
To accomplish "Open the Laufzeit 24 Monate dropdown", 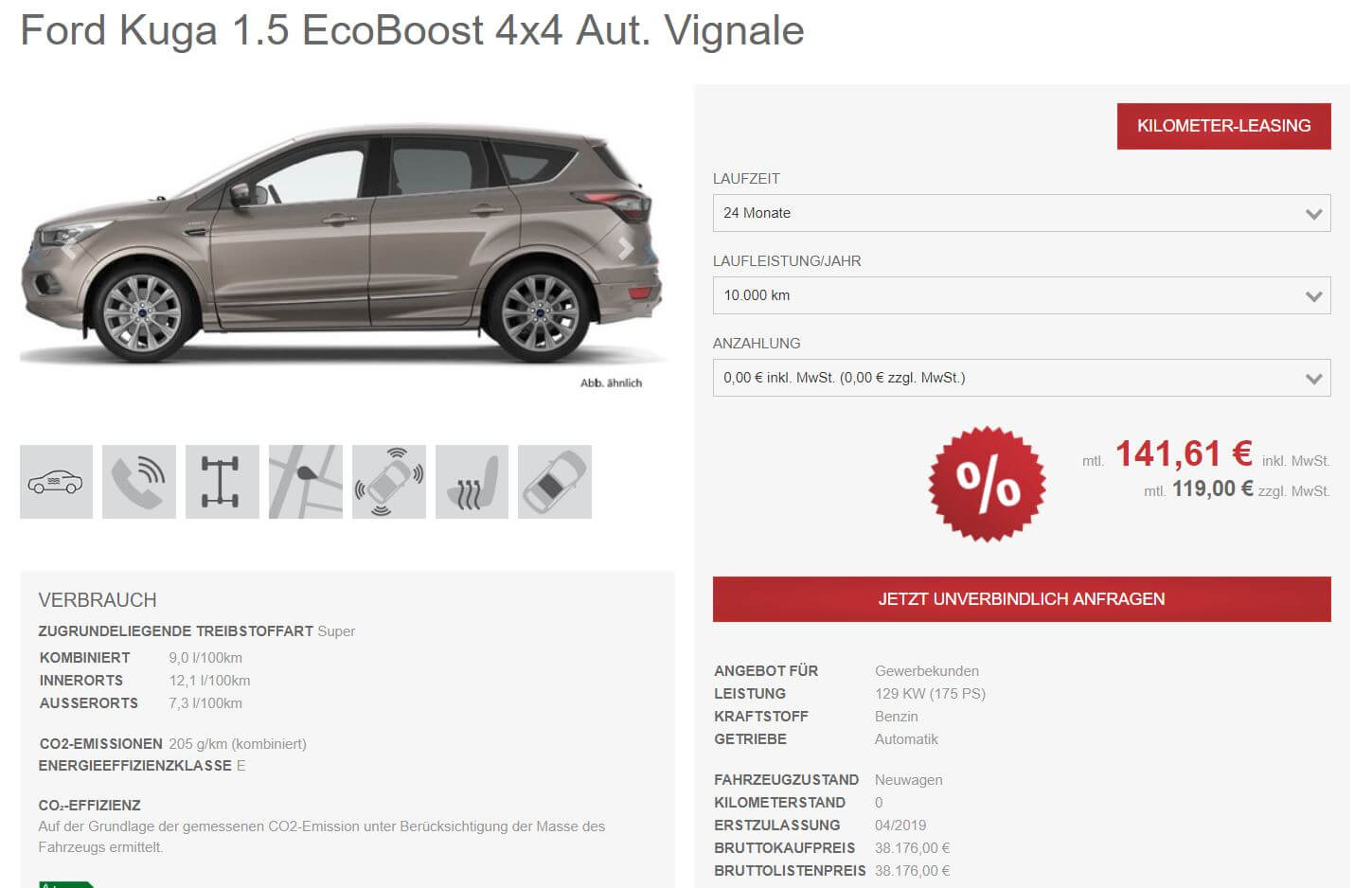I will click(x=1022, y=213).
